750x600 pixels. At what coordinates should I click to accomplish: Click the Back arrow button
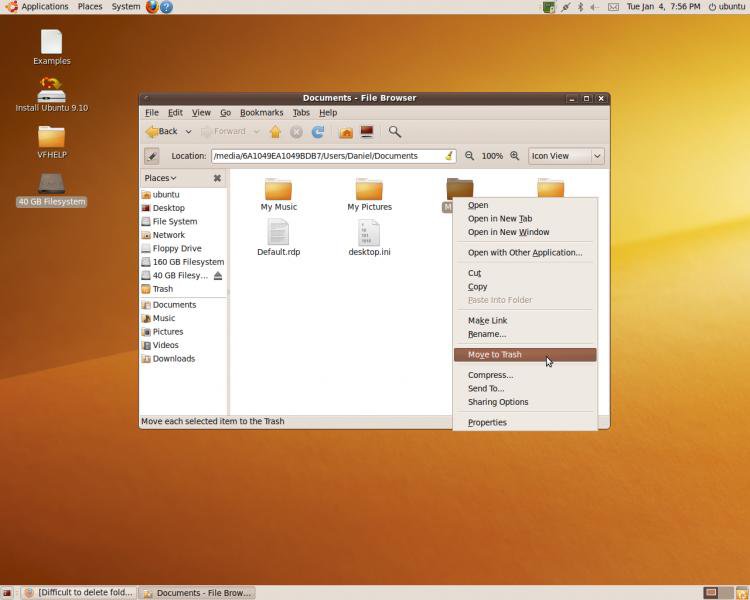(x=161, y=132)
